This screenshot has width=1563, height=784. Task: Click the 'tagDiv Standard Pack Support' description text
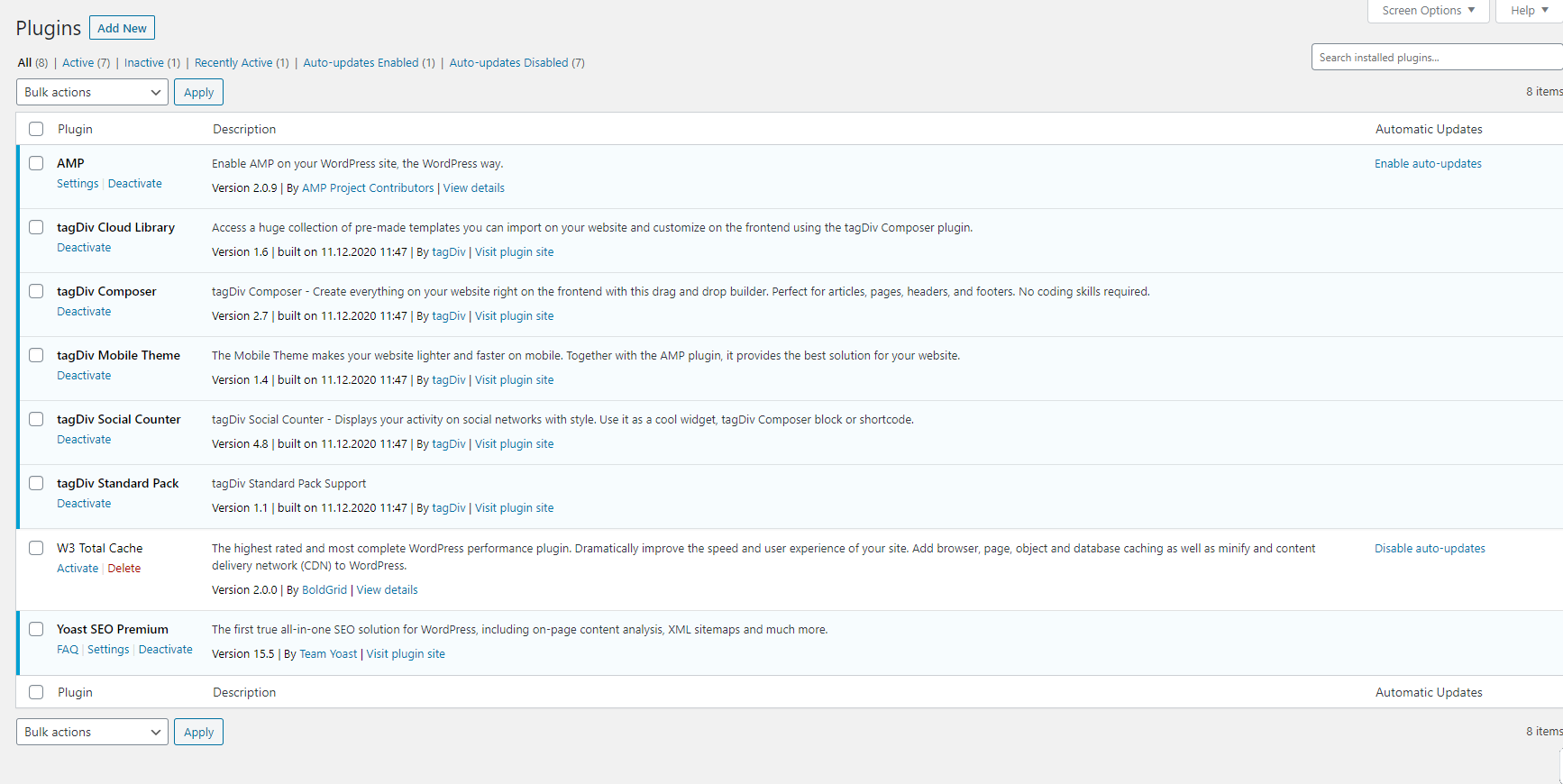click(289, 484)
